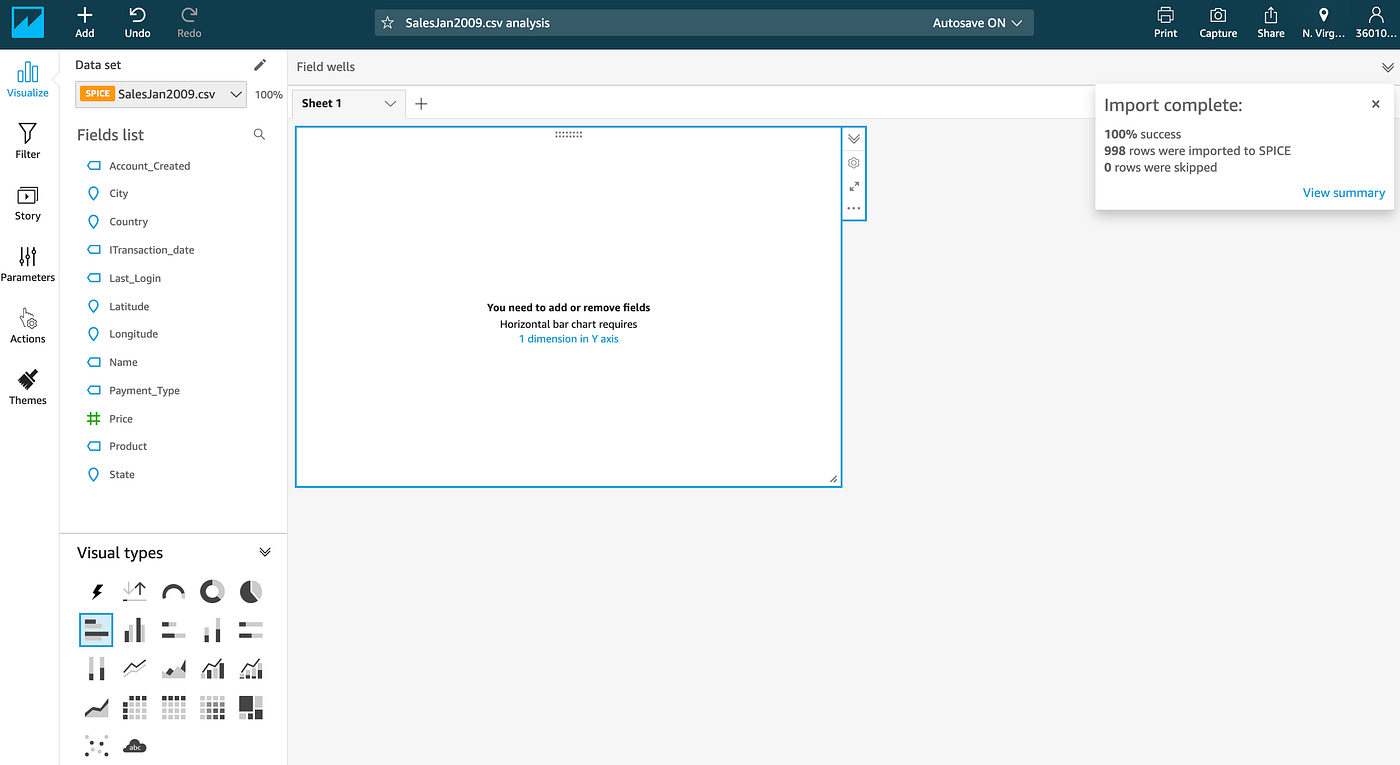Open the Parameters panel
This screenshot has height=765, width=1400.
(x=27, y=264)
